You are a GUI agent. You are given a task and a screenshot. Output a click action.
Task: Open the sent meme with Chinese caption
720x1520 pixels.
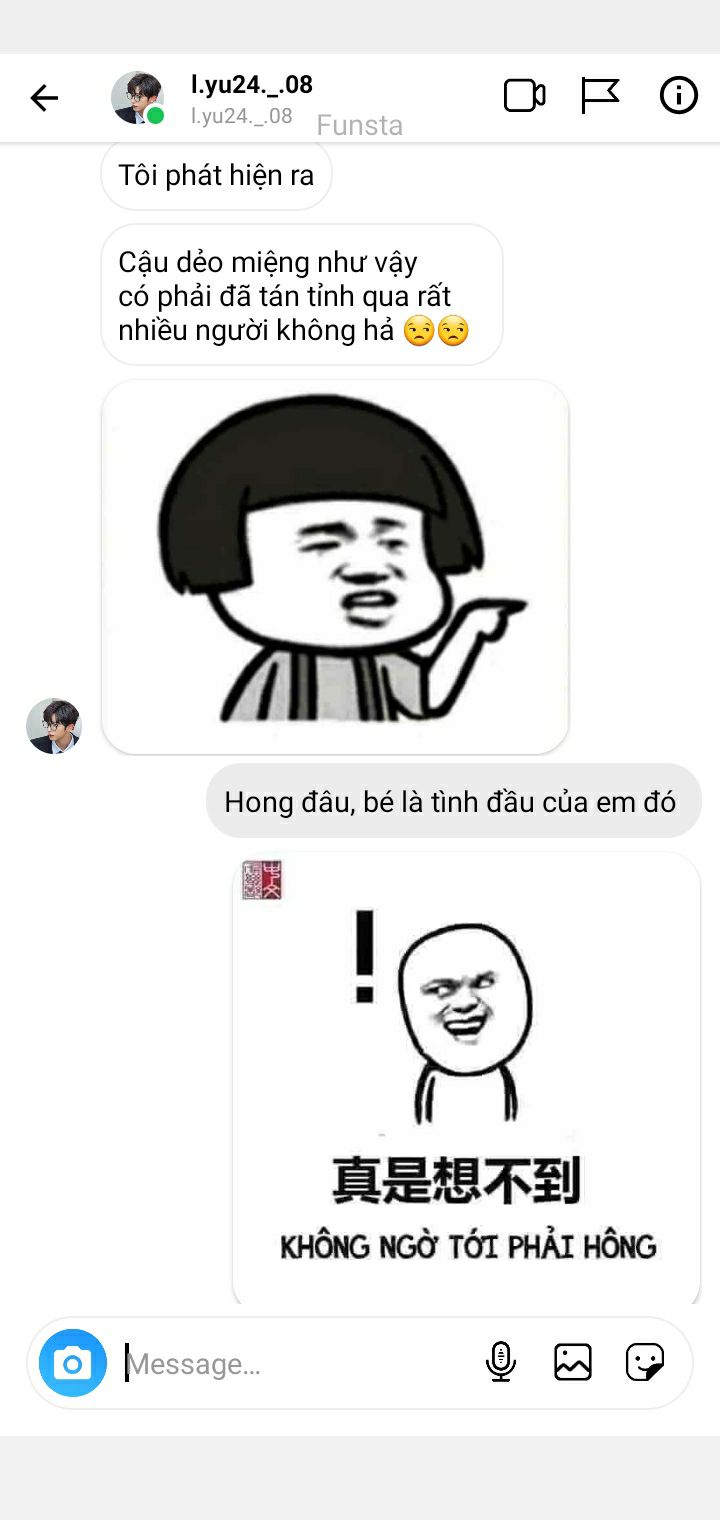coord(466,1078)
